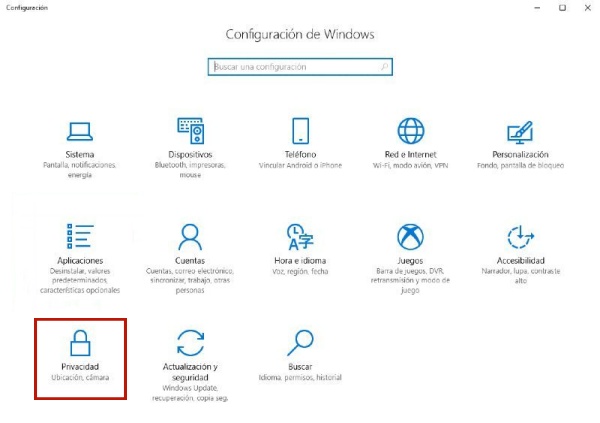Click the 'Actualización y seguridad' label
This screenshot has height=423, width=600.
[190, 372]
